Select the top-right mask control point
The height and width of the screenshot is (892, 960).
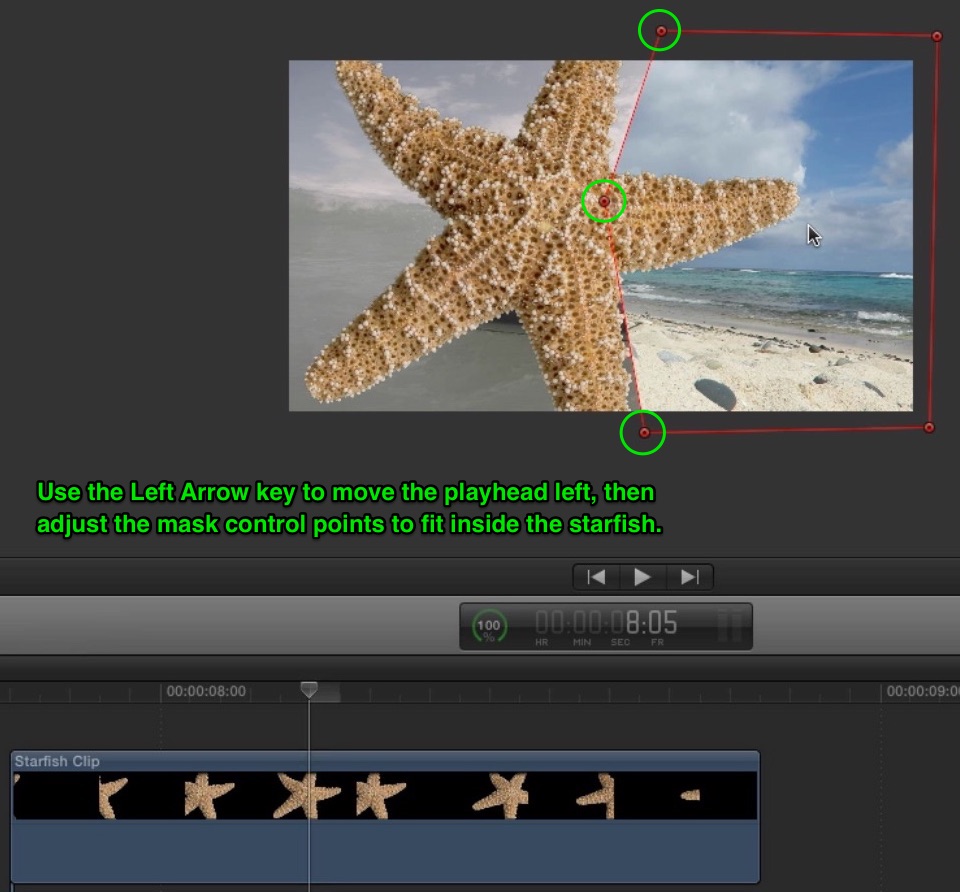pos(937,36)
